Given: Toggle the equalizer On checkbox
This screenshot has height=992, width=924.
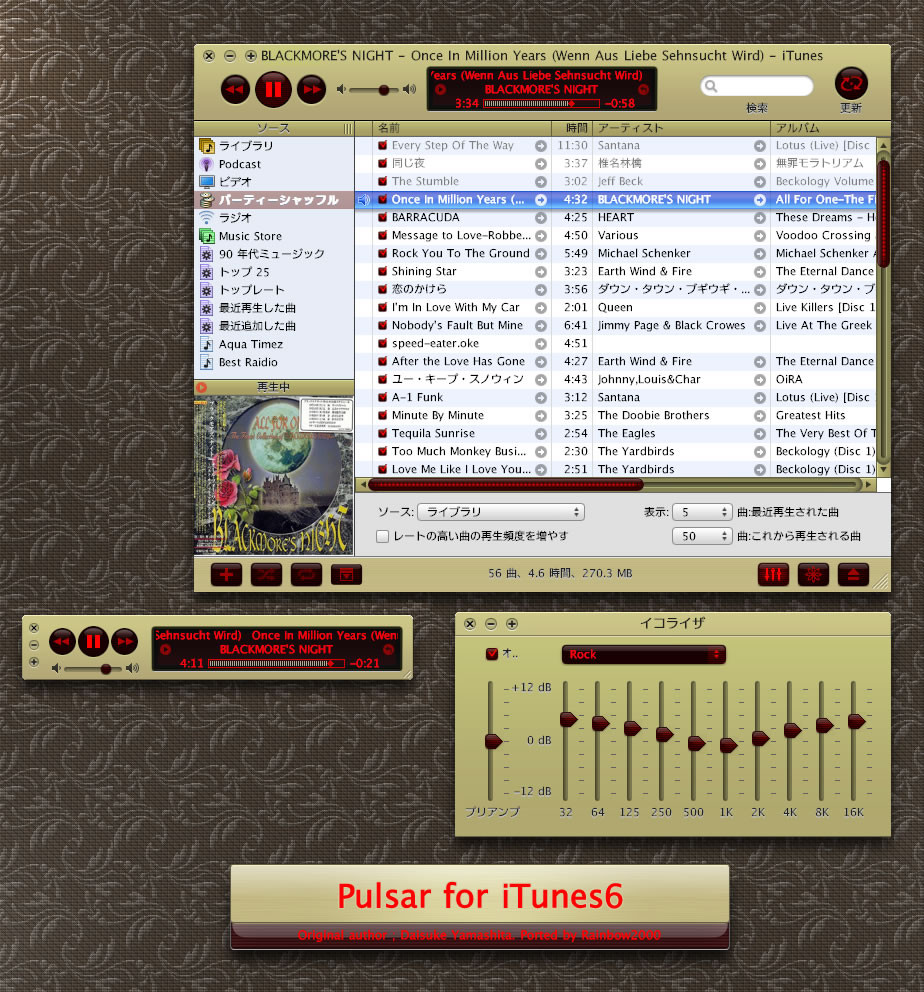Looking at the screenshot, I should coord(491,654).
